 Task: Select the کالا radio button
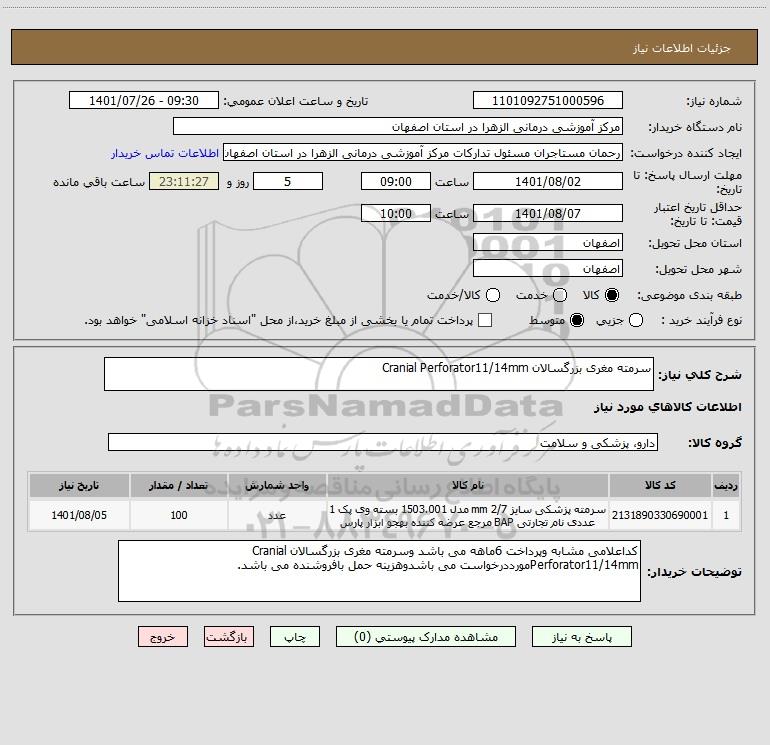(x=612, y=295)
